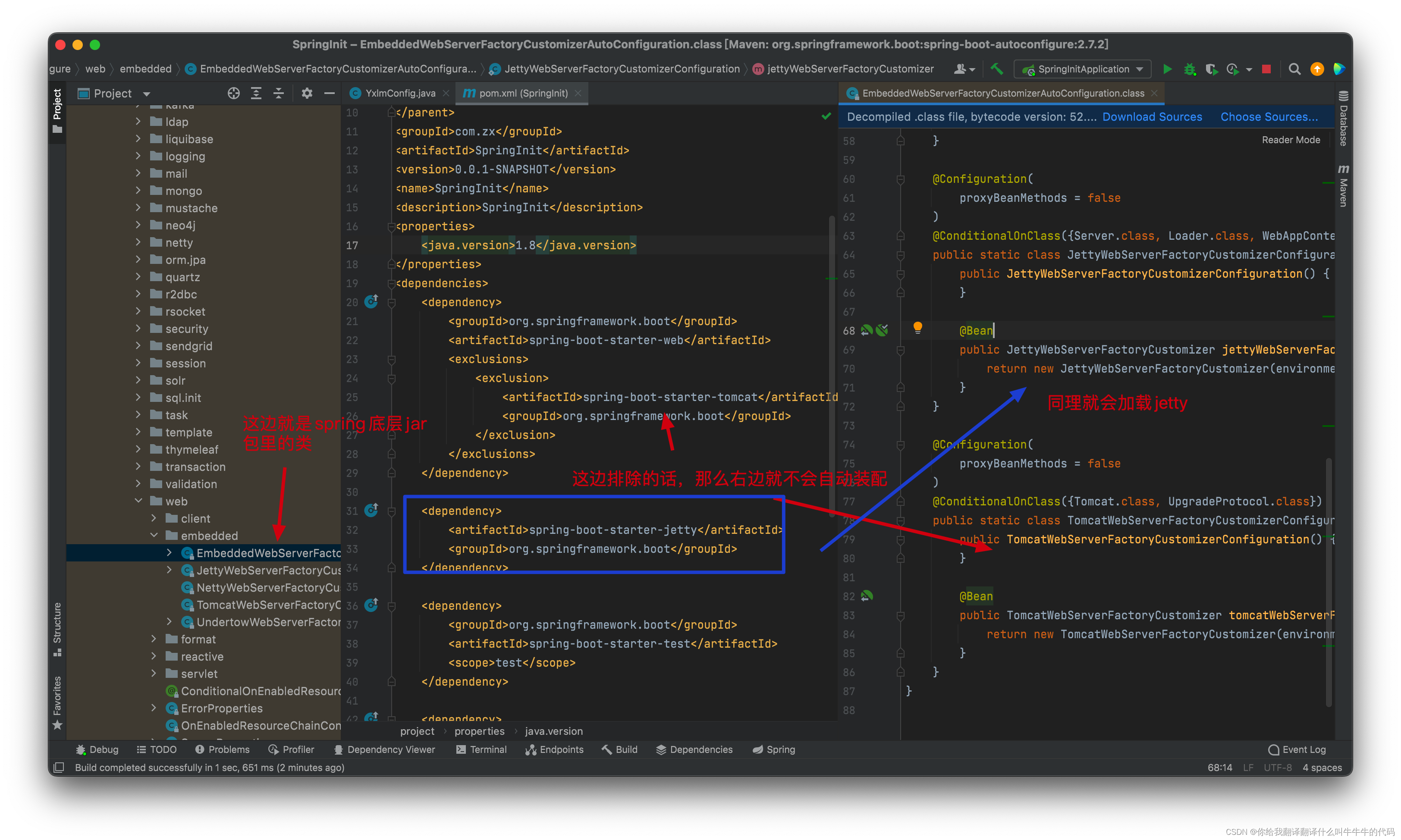Image resolution: width=1401 pixels, height=840 pixels.
Task: Open the Terminal tool window
Action: click(x=481, y=749)
